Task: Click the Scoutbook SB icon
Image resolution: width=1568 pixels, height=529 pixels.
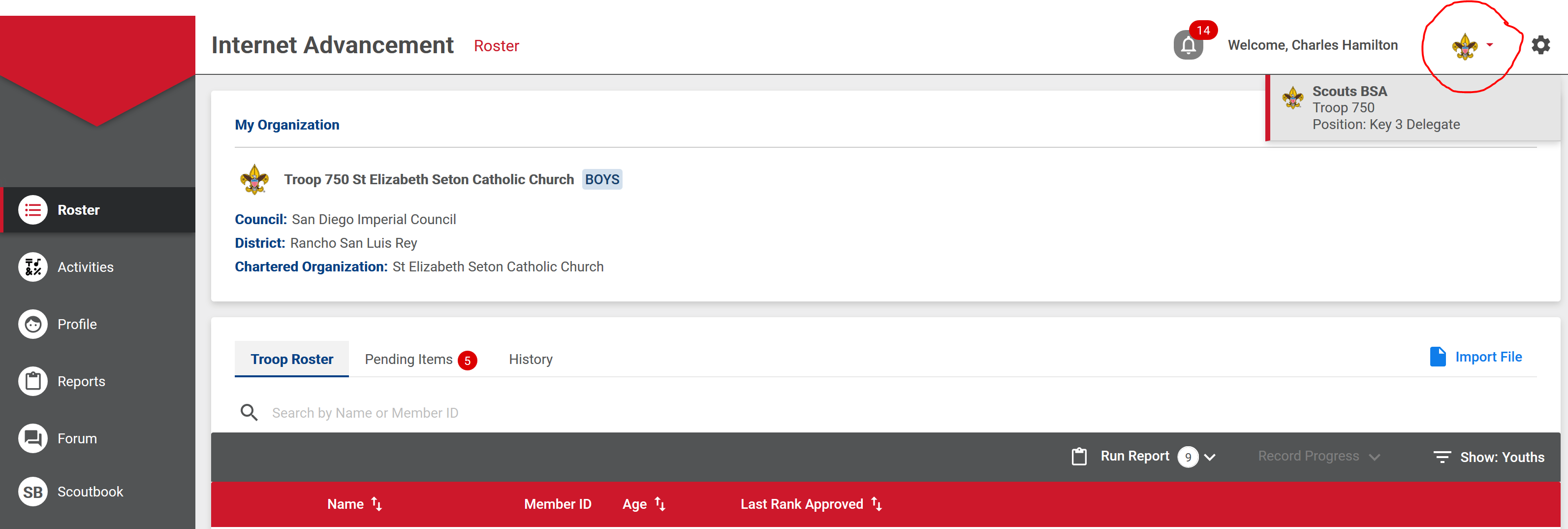Action: tap(33, 492)
